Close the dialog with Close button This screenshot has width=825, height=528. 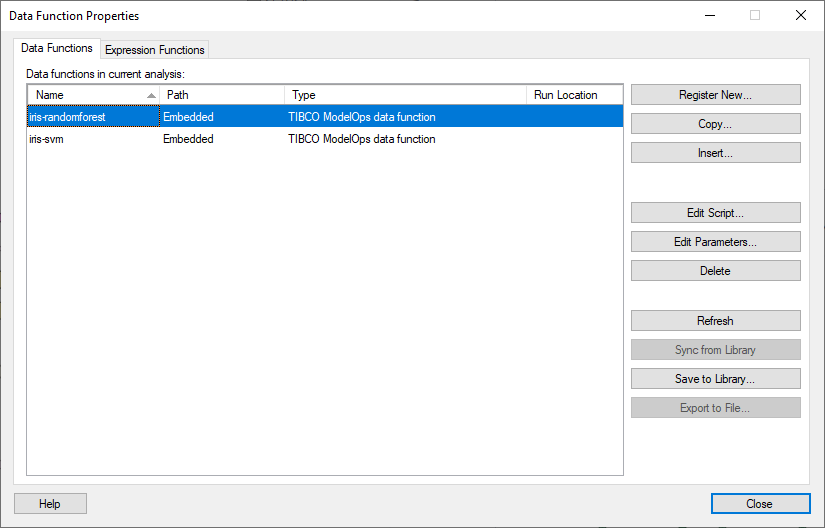pyautogui.click(x=759, y=504)
